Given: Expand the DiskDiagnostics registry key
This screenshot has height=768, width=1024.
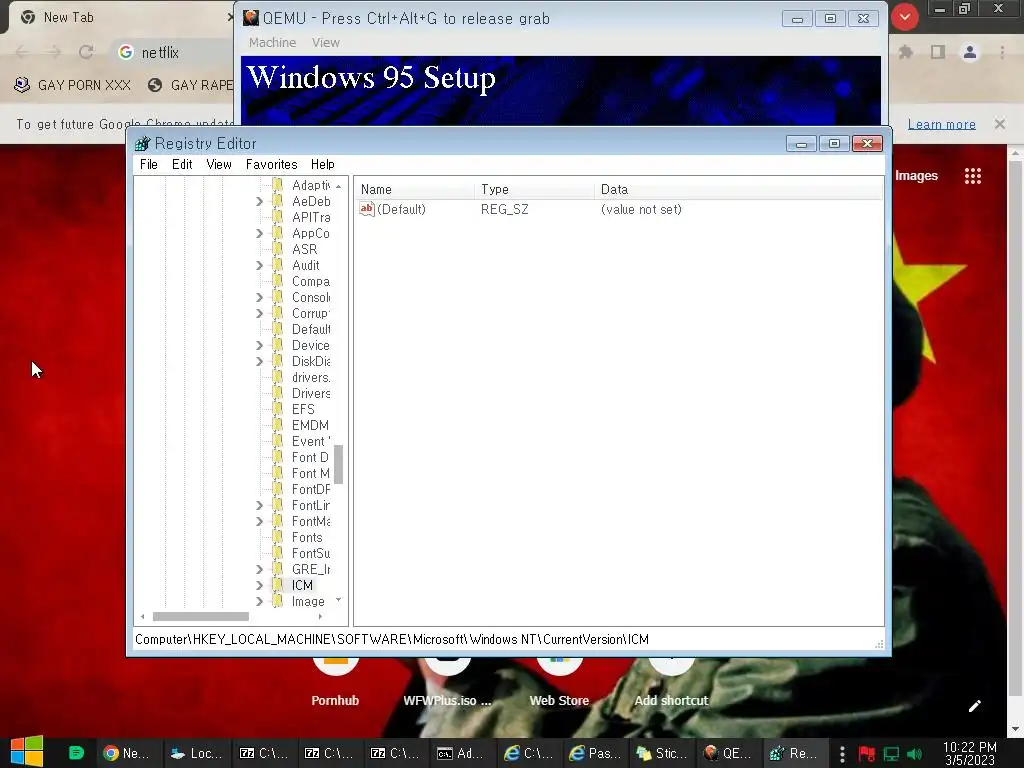Looking at the screenshot, I should point(259,361).
